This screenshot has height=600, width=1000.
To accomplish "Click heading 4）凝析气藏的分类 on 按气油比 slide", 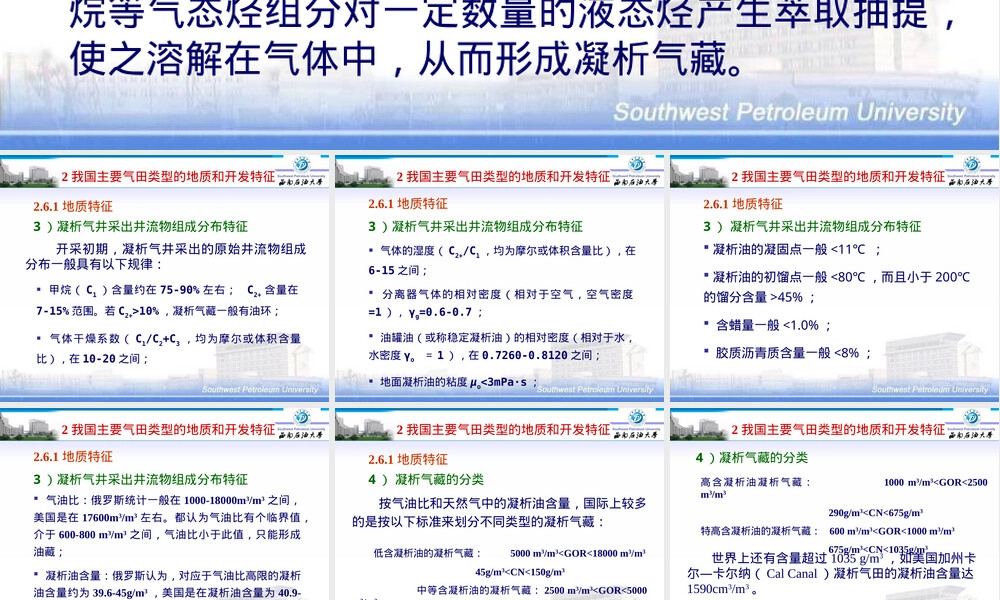I will point(425,479).
